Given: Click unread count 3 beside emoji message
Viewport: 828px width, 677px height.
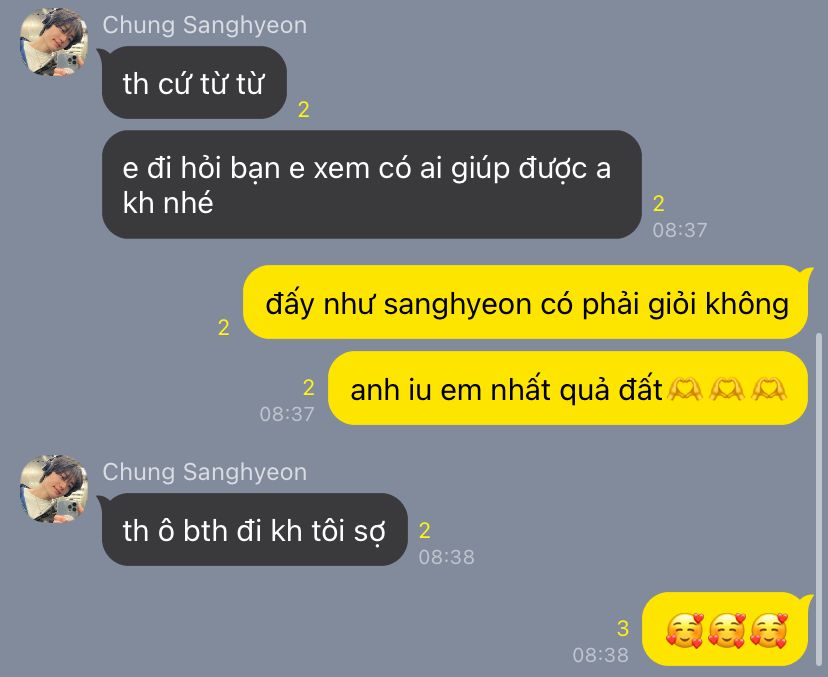Looking at the screenshot, I should (x=623, y=628).
